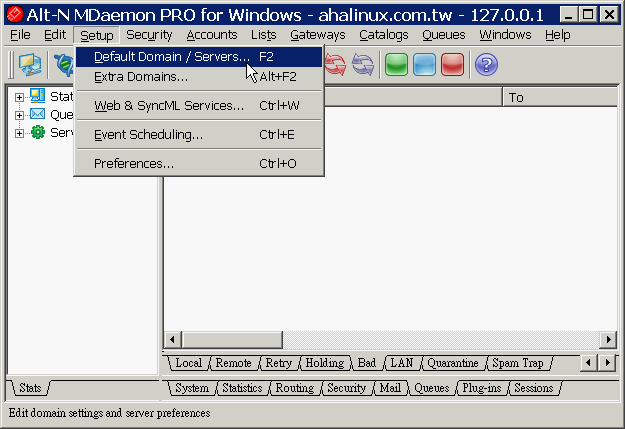Image resolution: width=625 pixels, height=429 pixels.
Task: Switch to the Remote queue tab
Action: [x=234, y=363]
